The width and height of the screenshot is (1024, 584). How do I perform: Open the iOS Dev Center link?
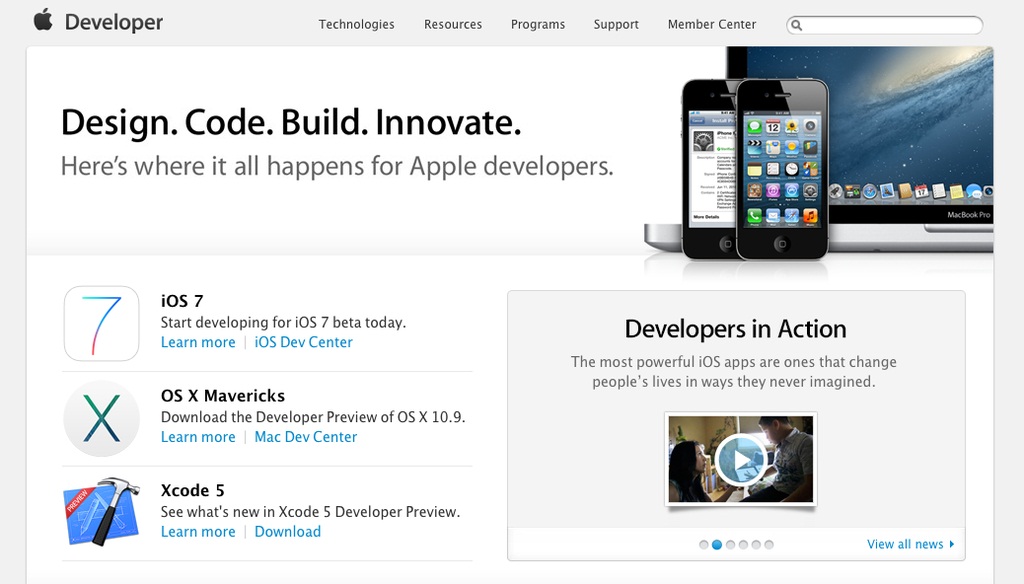click(304, 342)
